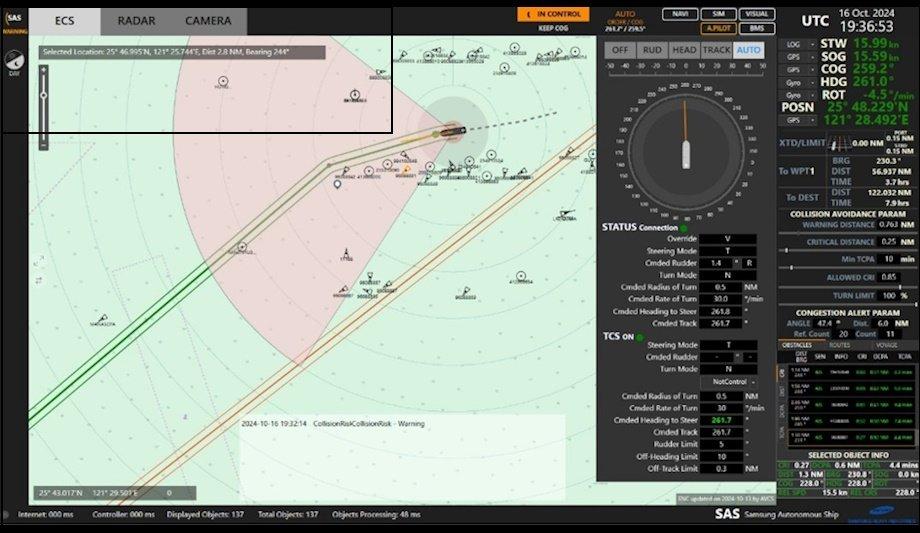Image resolution: width=920 pixels, height=533 pixels.
Task: Click the green TCS ON indicator
Action: tap(640, 337)
